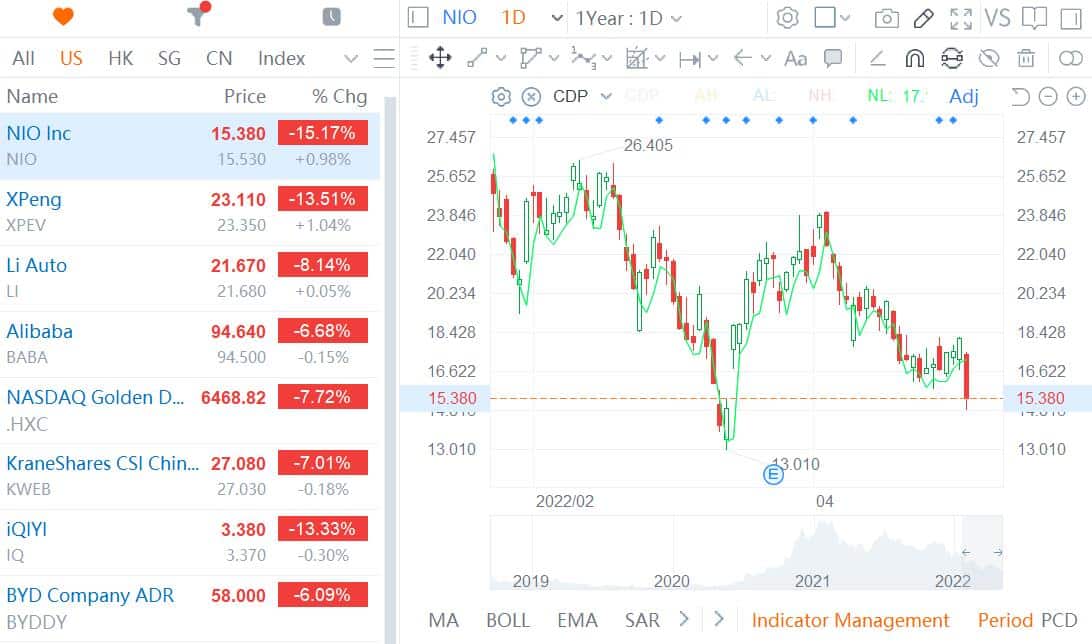Switch to the HK market tab
The width and height of the screenshot is (1092, 644).
120,58
